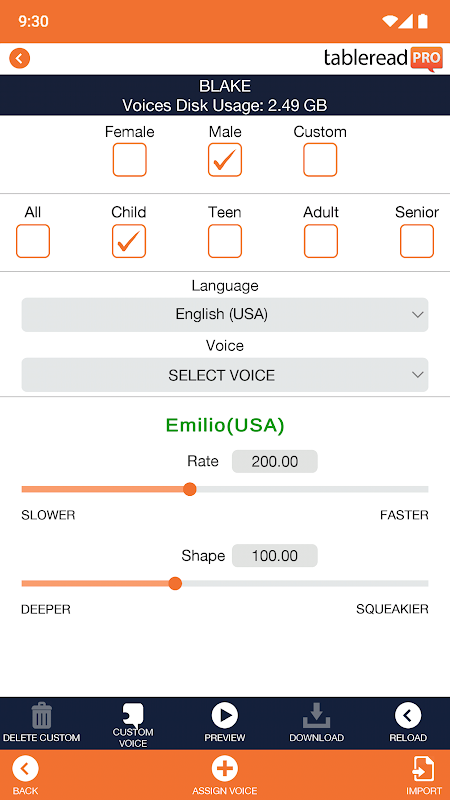Tick the Senior age checkbox
Image resolution: width=450 pixels, height=800 pixels.
coord(417,241)
